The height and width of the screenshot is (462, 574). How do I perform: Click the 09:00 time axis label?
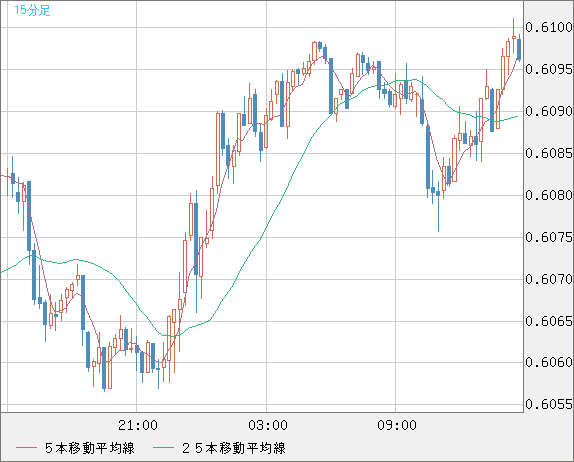(397, 425)
